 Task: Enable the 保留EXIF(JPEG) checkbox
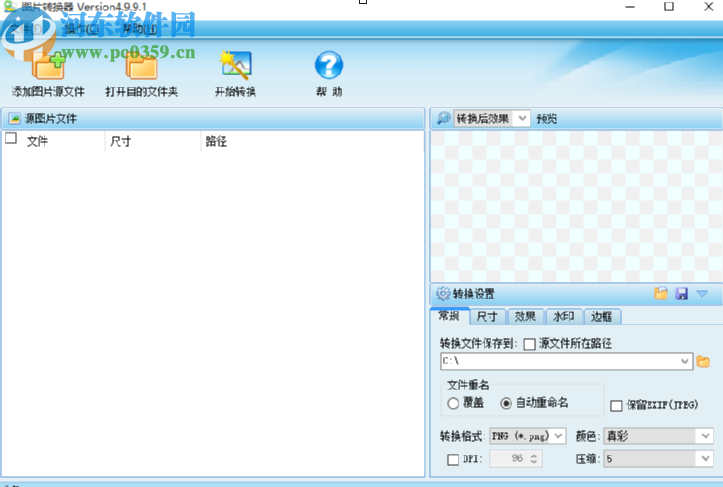pyautogui.click(x=616, y=406)
